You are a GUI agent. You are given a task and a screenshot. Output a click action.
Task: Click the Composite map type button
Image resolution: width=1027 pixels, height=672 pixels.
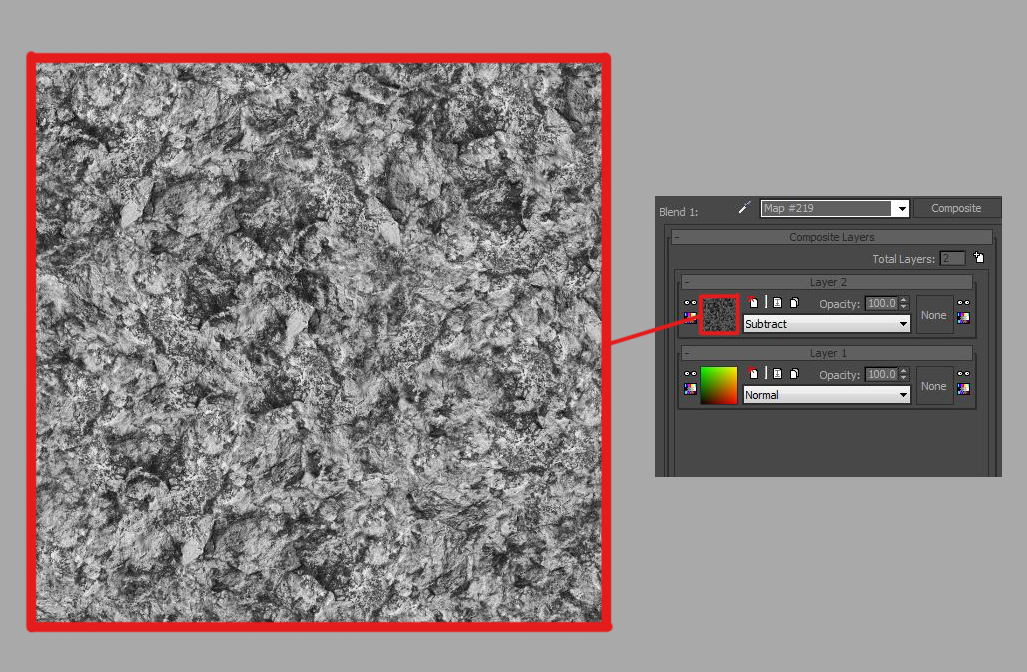point(956,208)
